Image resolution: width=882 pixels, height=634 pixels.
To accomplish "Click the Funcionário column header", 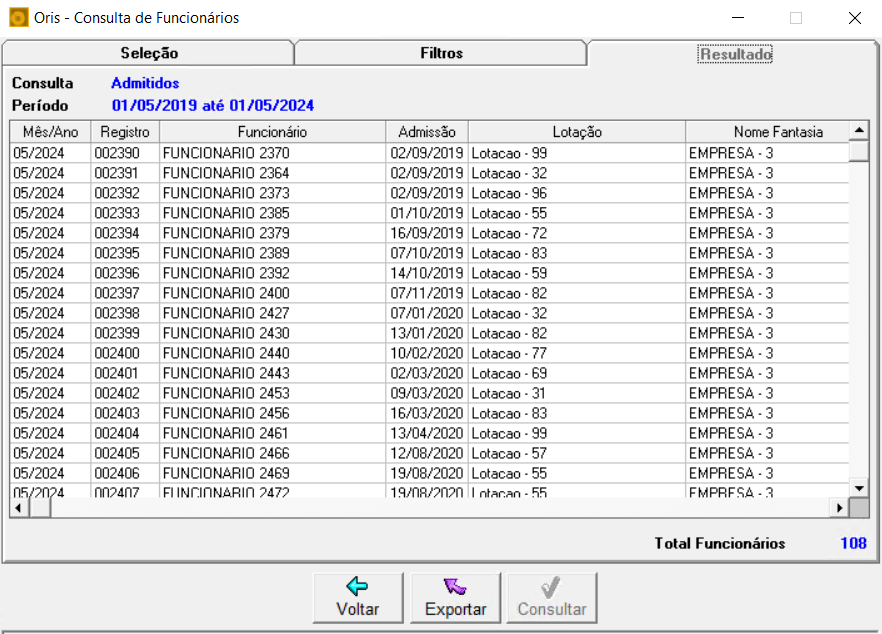I will coord(272,132).
